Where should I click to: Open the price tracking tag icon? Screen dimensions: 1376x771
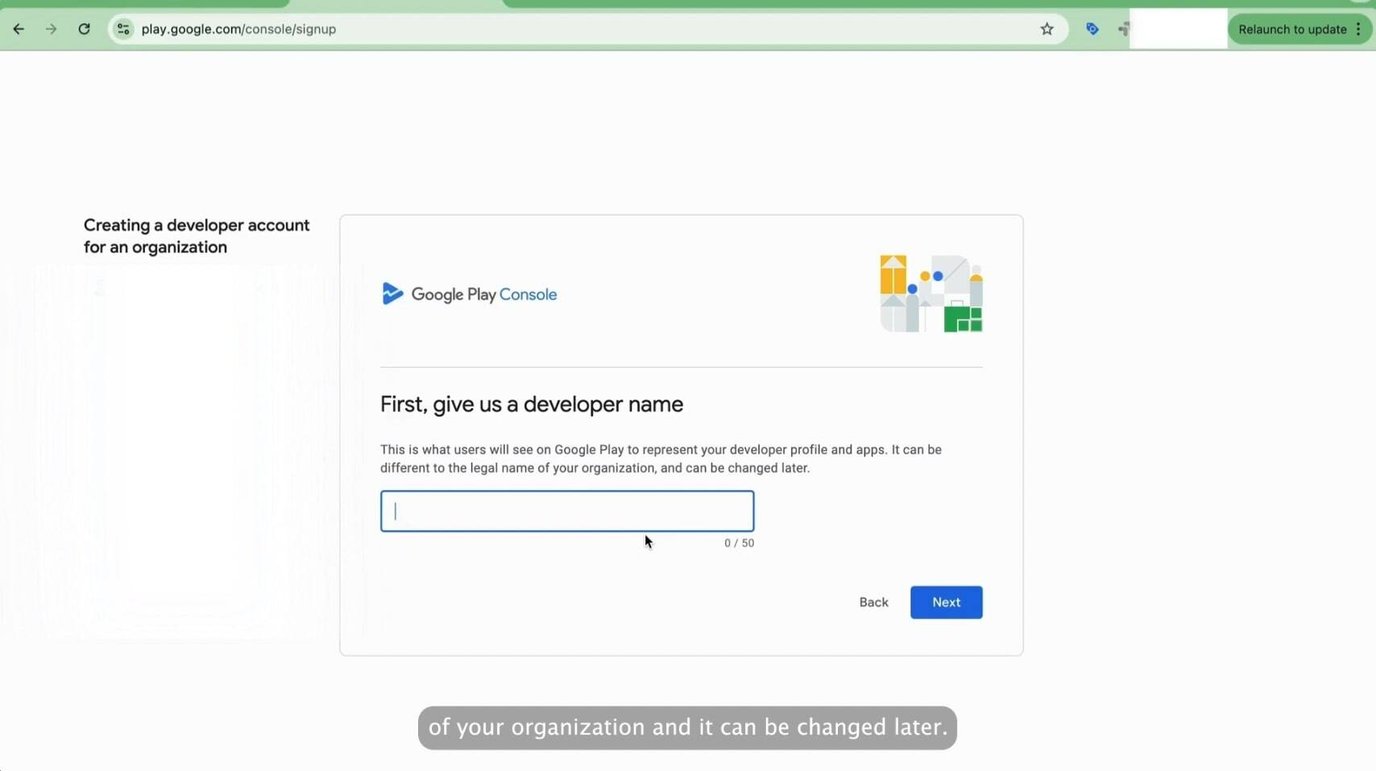point(1092,29)
